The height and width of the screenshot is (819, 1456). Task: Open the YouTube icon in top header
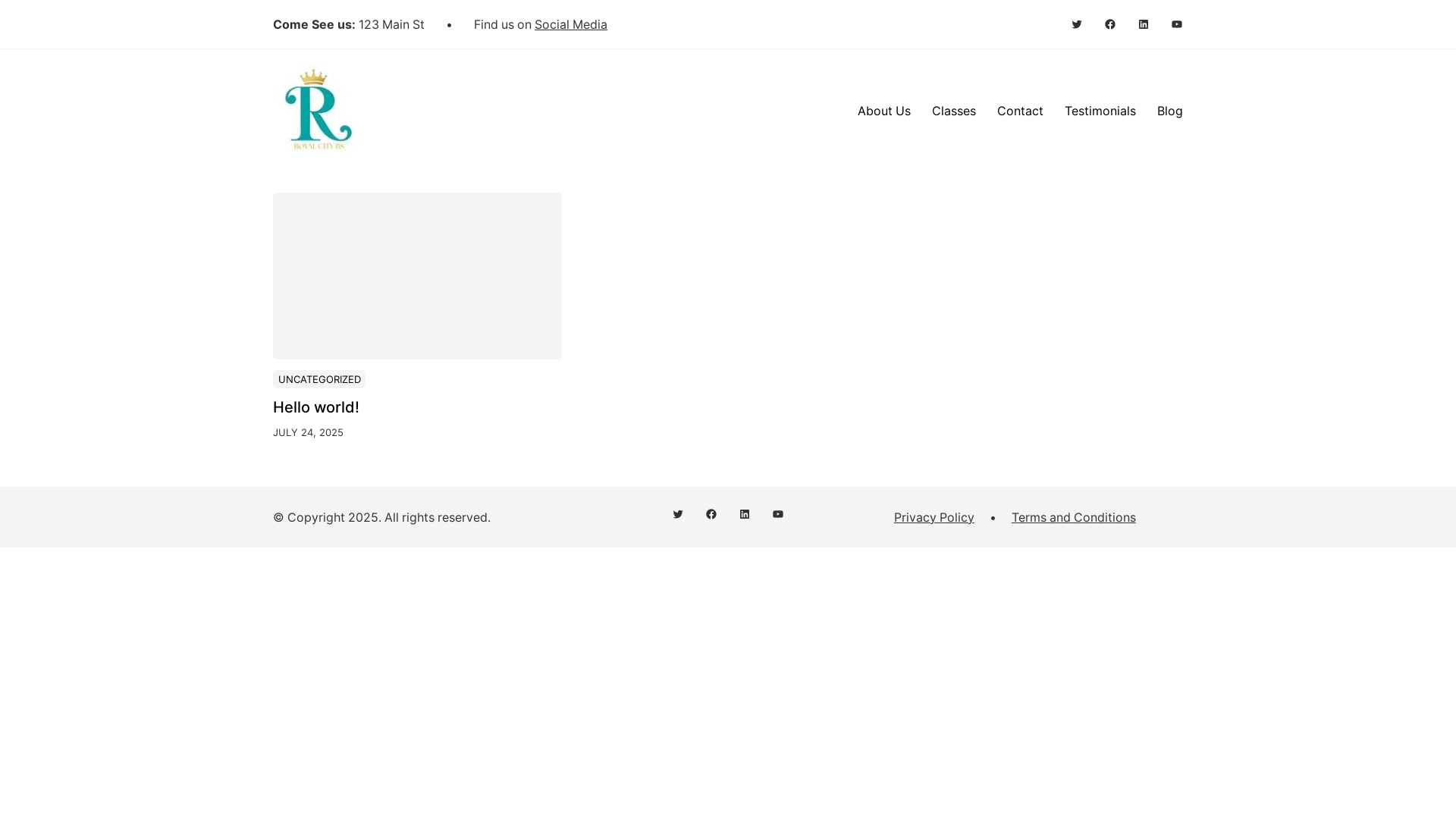coord(1177,24)
